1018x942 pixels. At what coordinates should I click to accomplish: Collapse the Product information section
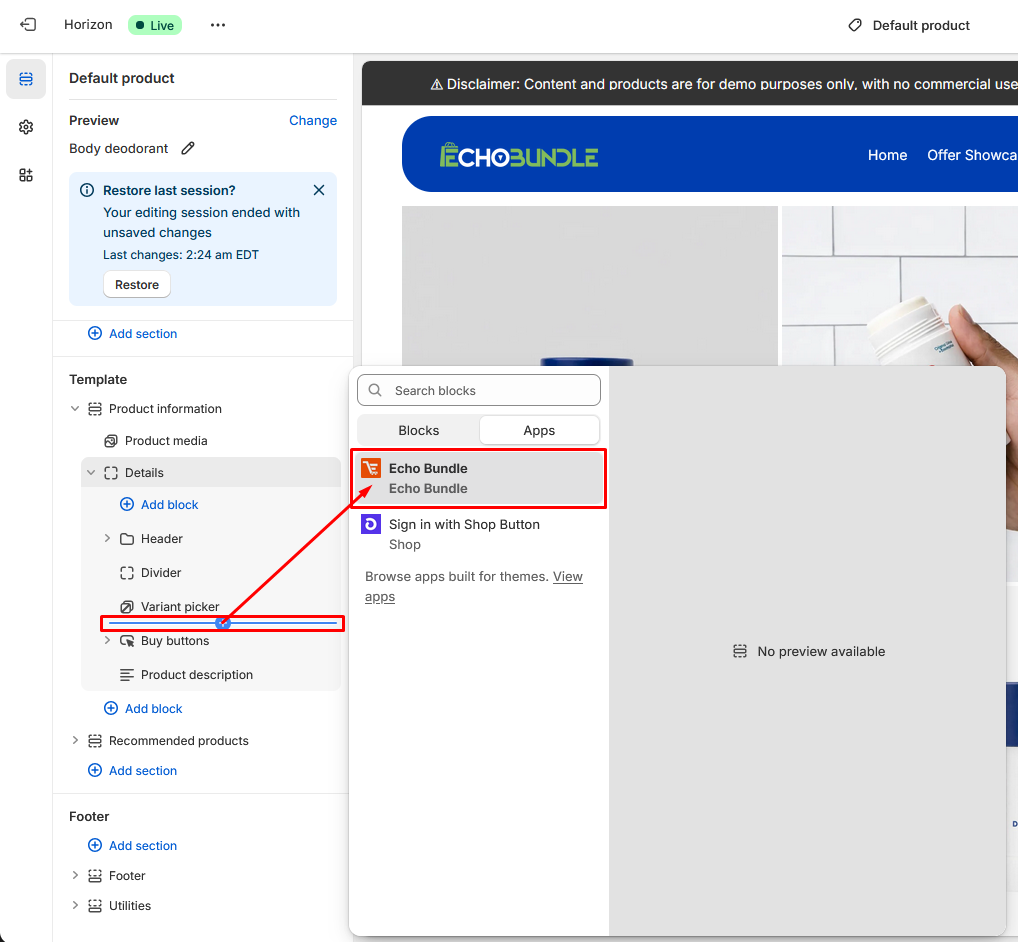pos(75,409)
